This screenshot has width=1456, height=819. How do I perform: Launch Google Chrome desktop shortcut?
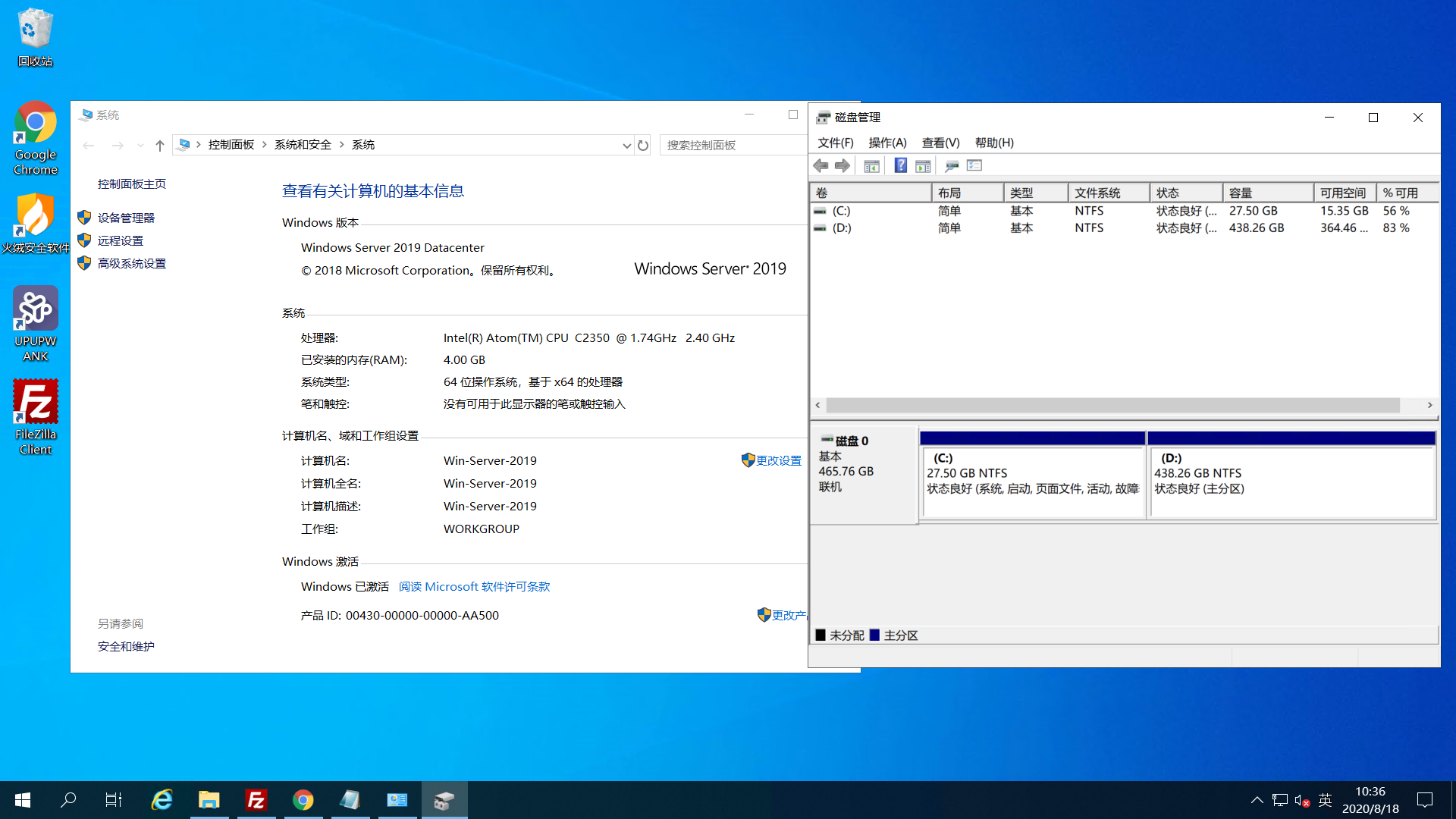pyautogui.click(x=35, y=137)
